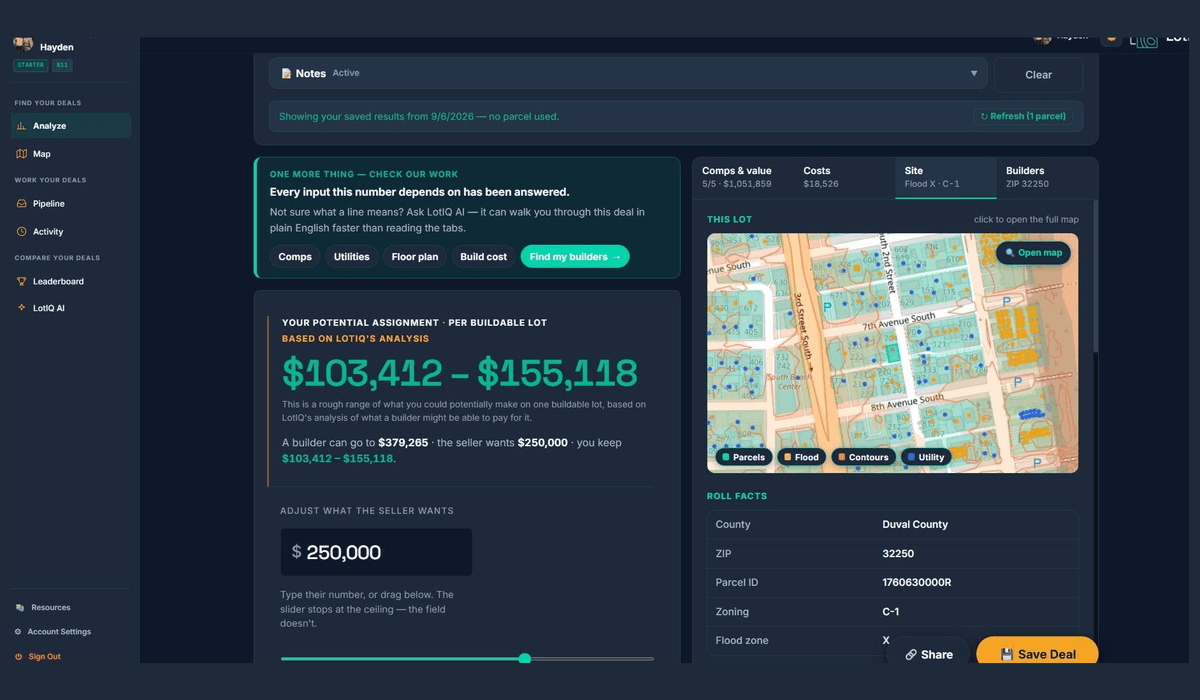Viewport: 1200px width, 700px height.
Task: Click Sign Out in the sidebar
Action: click(38, 657)
